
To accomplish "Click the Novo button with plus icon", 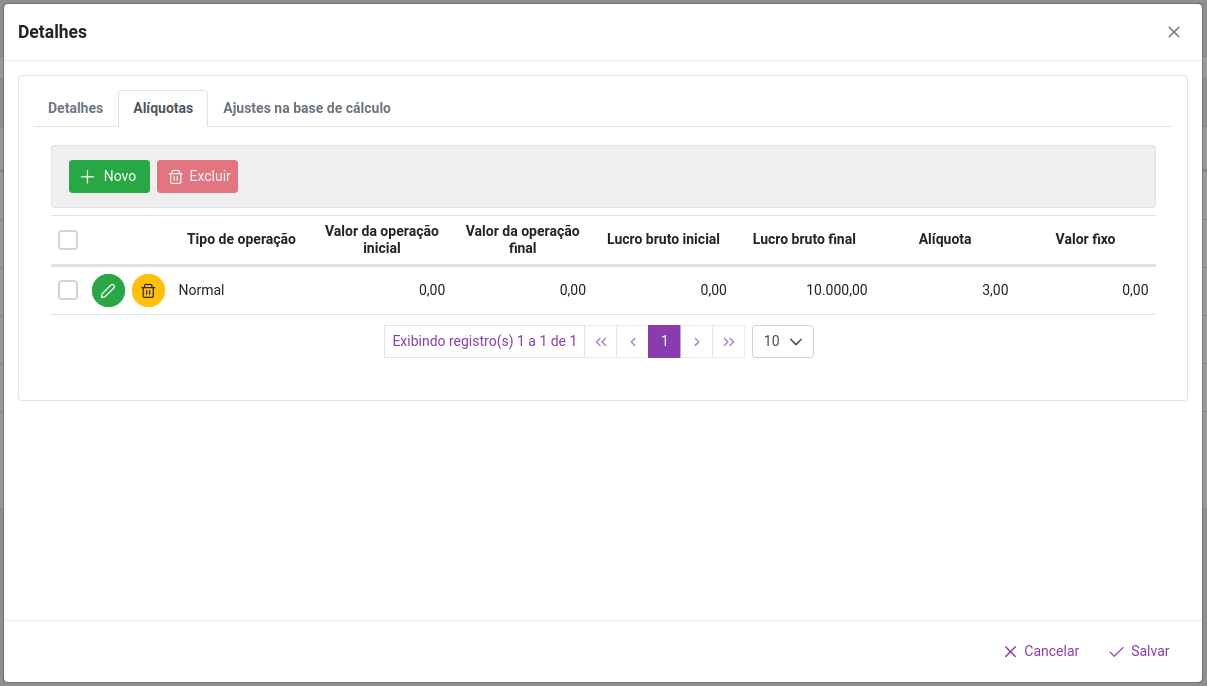I will [x=109, y=176].
